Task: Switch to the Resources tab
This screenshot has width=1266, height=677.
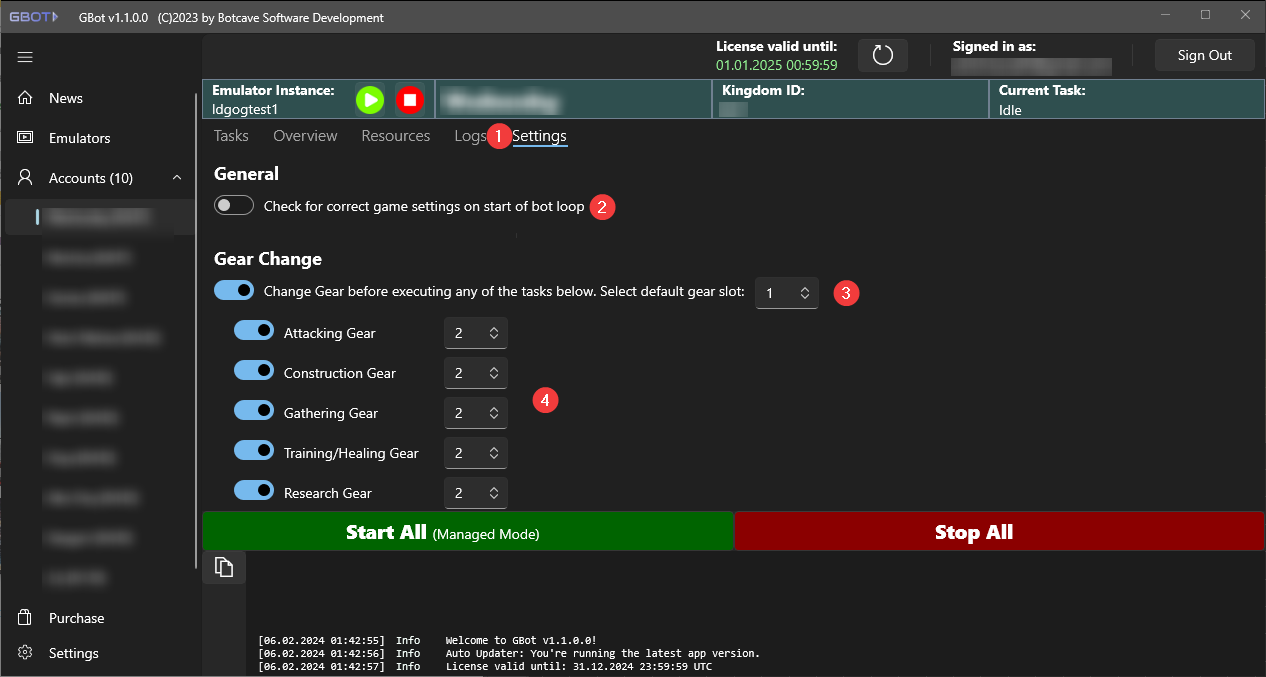Action: pos(395,136)
